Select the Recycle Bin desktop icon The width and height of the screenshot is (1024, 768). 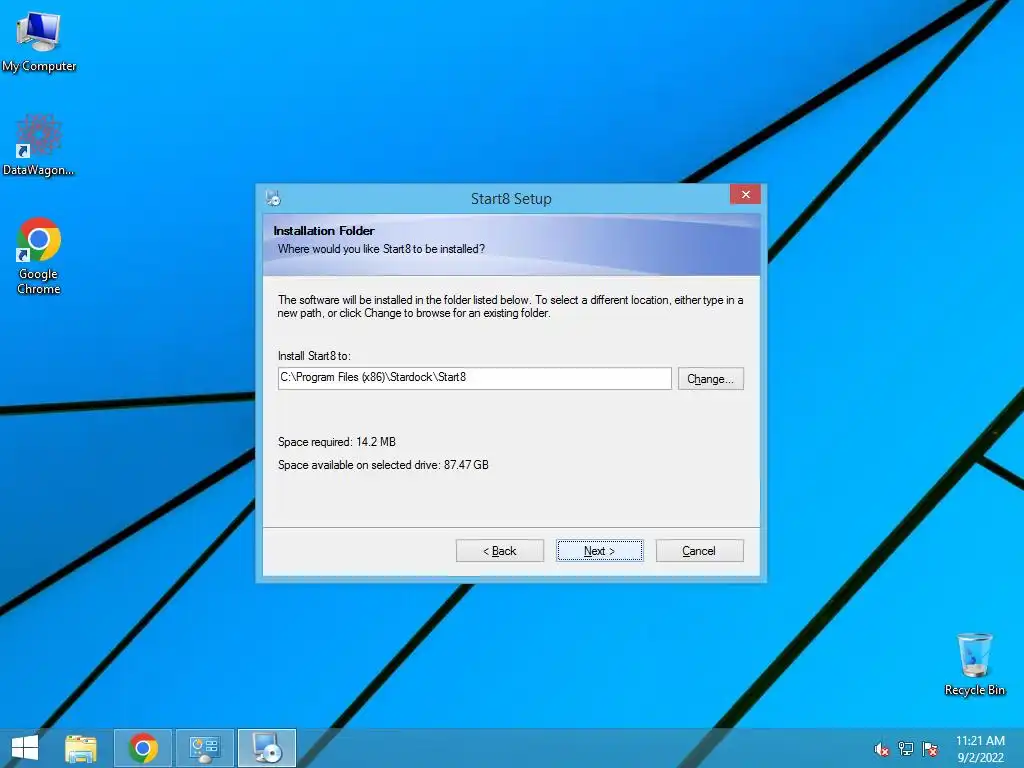974,664
